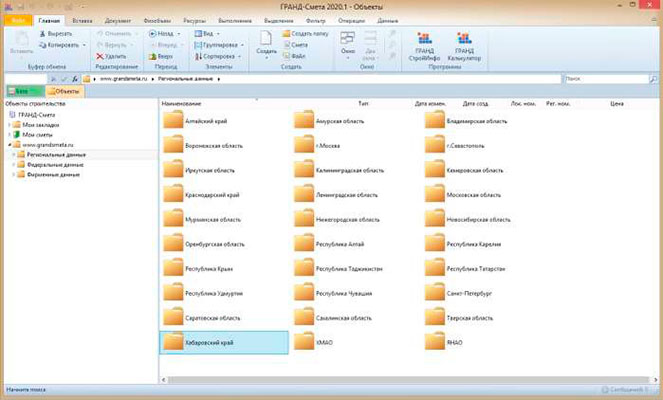
Task: Open the Сортировка dropdown
Action: (x=214, y=57)
